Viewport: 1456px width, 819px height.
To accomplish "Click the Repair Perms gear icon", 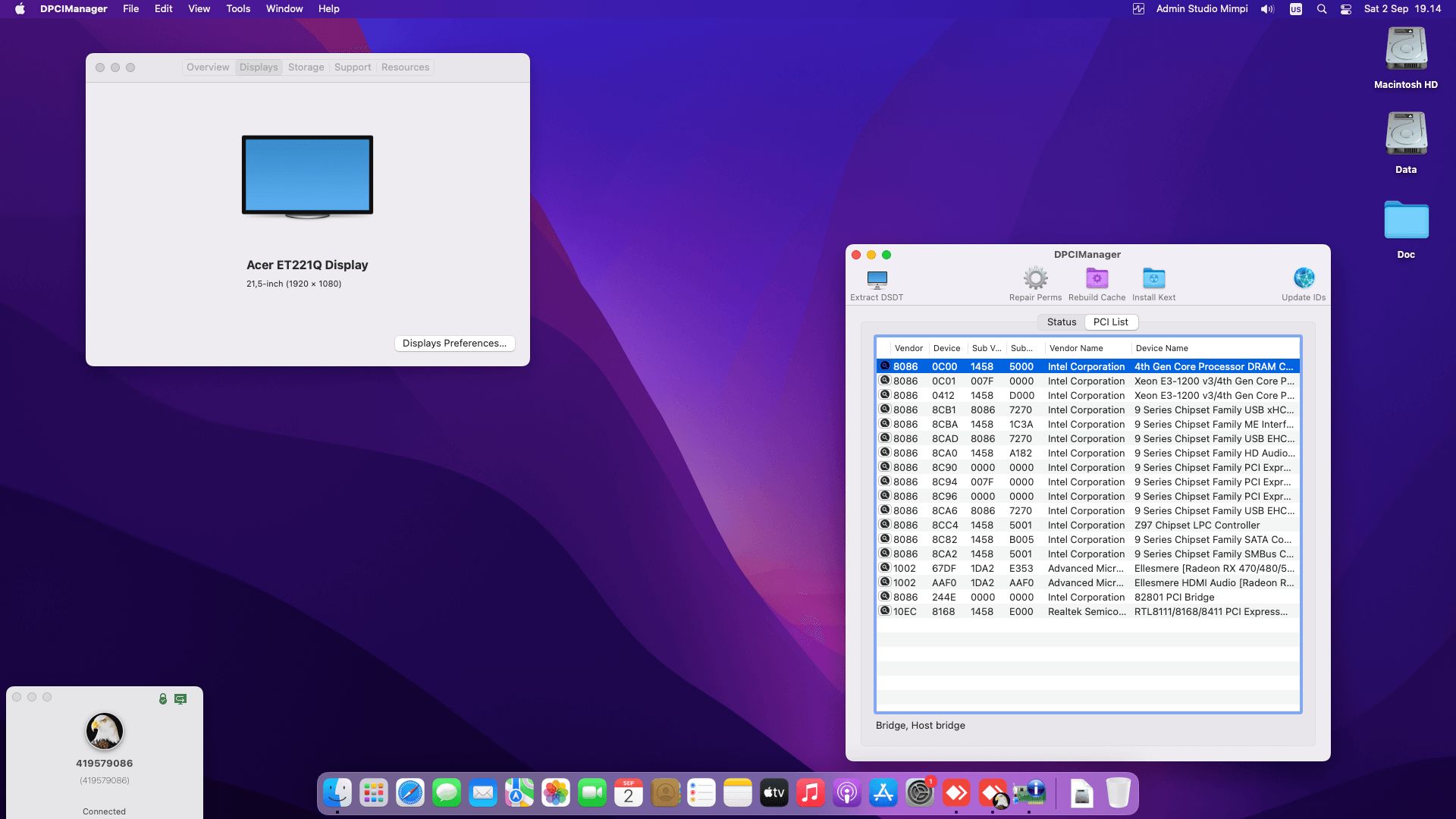I will tap(1035, 278).
